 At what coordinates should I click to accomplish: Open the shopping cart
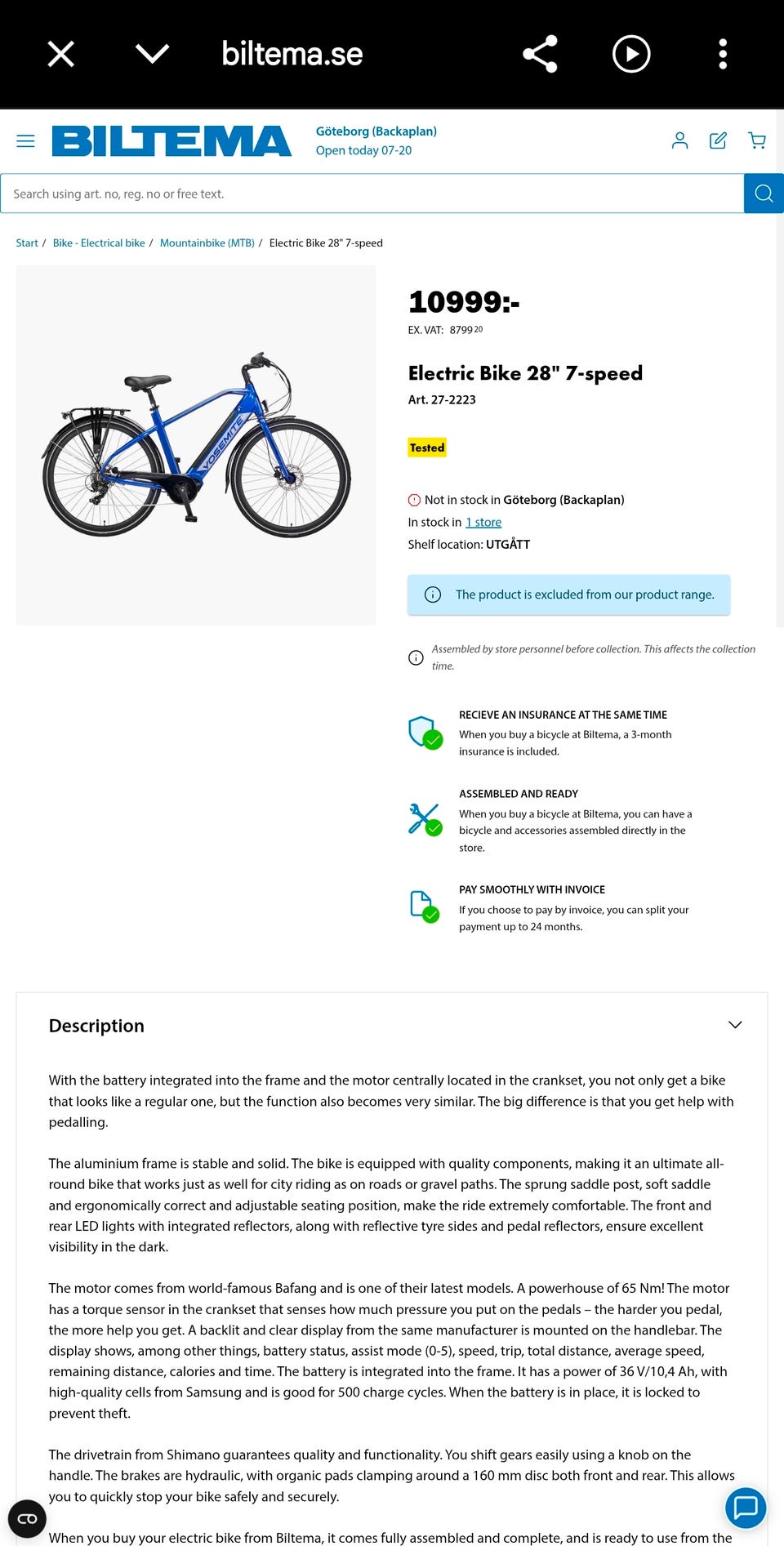point(757,140)
